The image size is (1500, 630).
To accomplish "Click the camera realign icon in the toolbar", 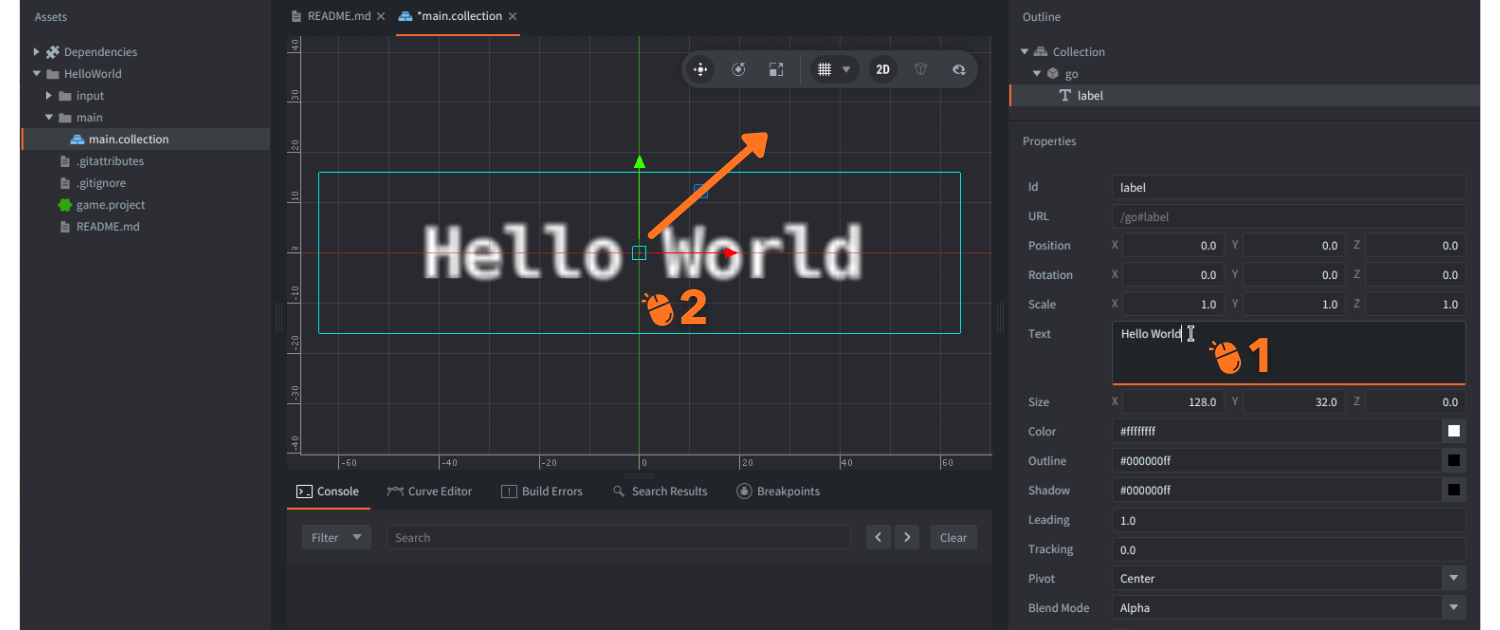I will click(958, 69).
